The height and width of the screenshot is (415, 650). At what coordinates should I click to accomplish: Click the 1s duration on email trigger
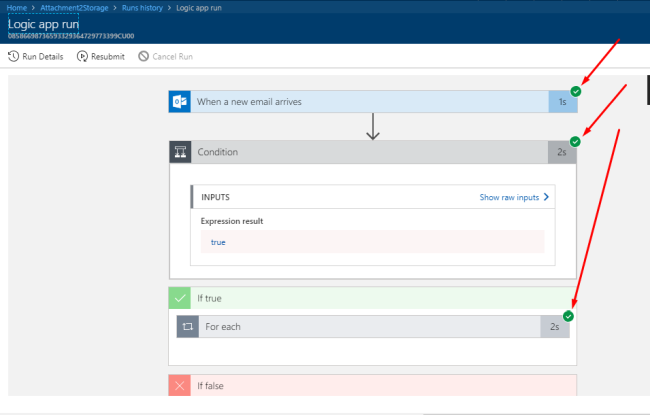click(563, 102)
